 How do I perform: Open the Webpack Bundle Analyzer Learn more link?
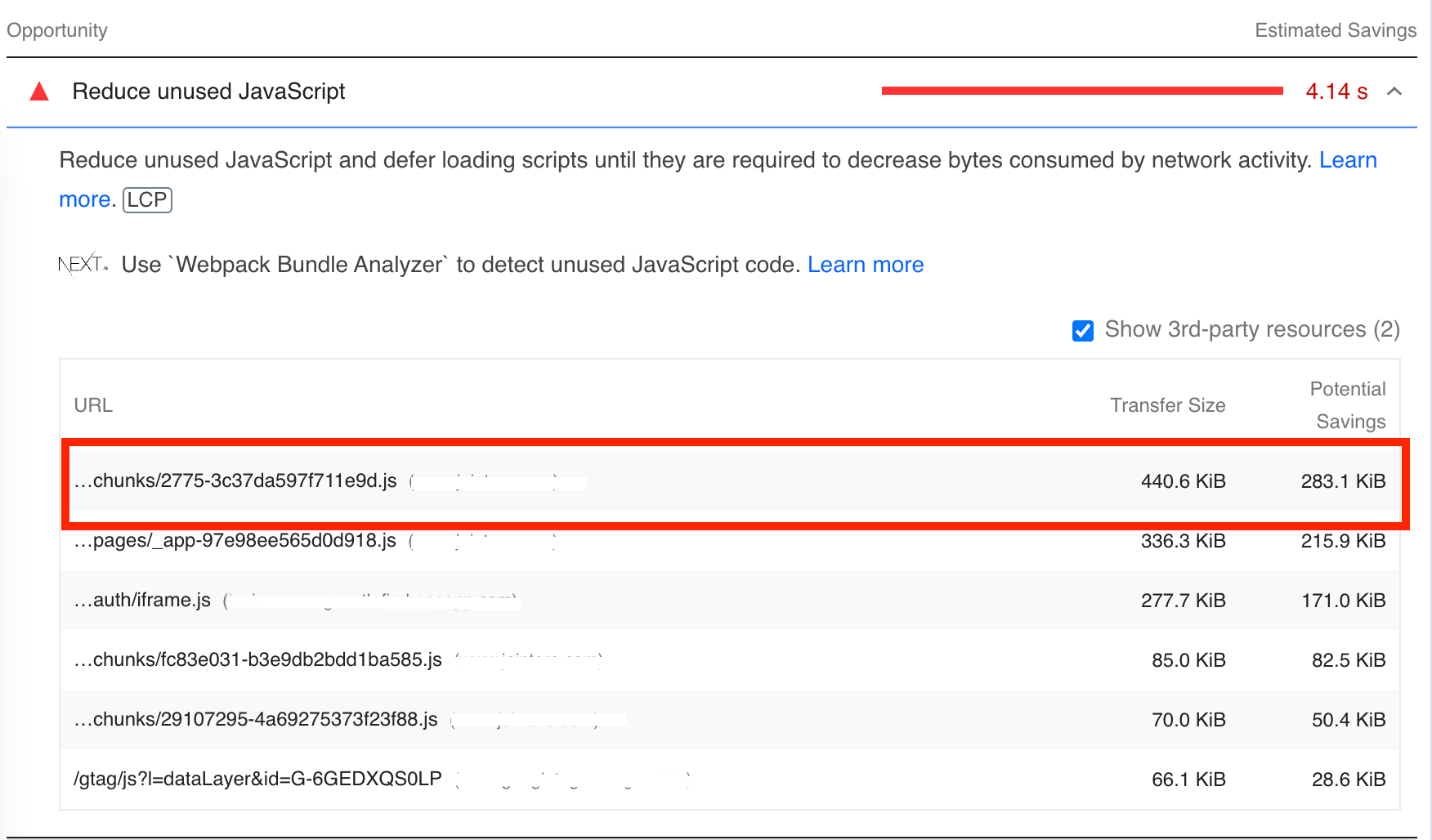pos(866,265)
